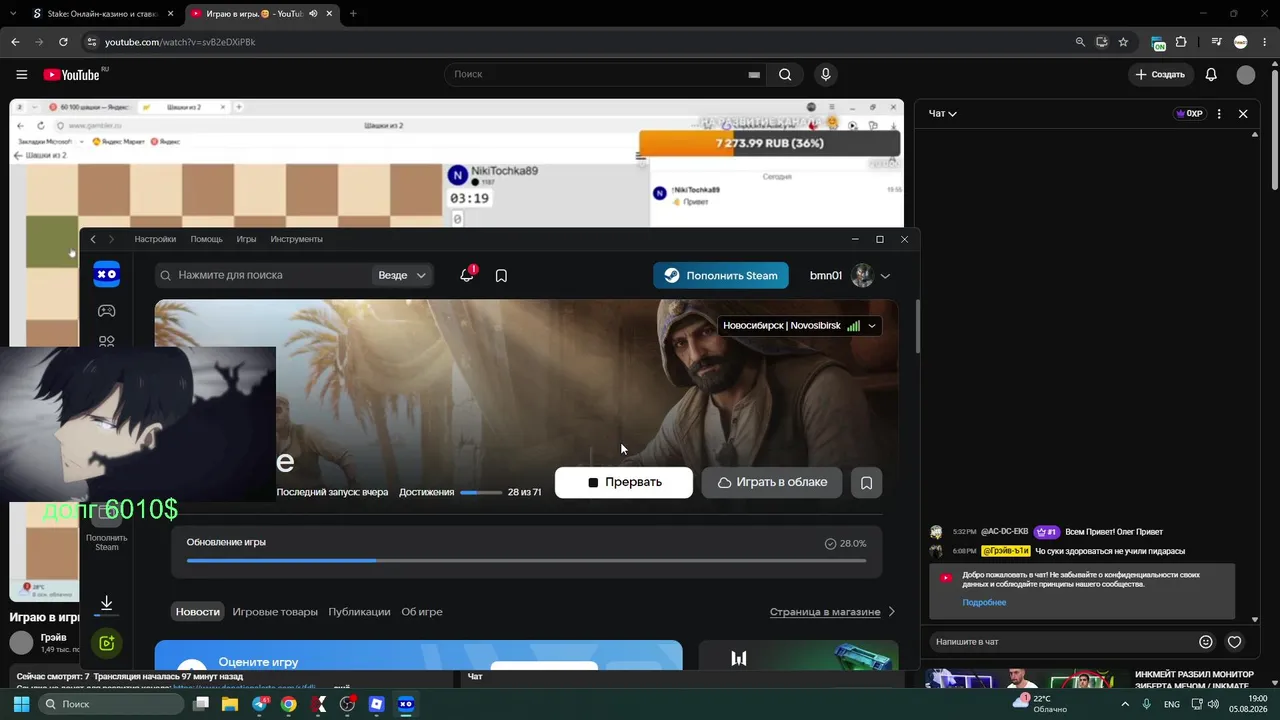Open File Explorer from the taskbar
Screen dimensions: 1280x720
(x=230, y=704)
